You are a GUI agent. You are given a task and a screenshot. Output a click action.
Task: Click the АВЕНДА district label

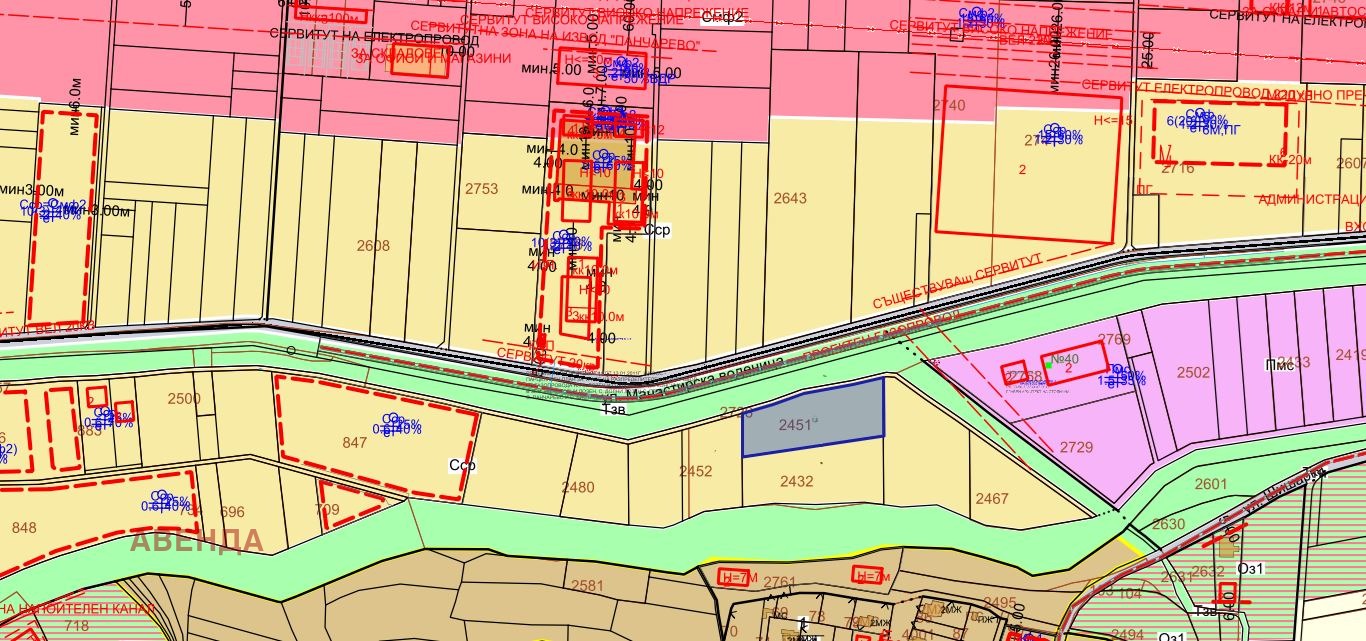click(x=197, y=541)
